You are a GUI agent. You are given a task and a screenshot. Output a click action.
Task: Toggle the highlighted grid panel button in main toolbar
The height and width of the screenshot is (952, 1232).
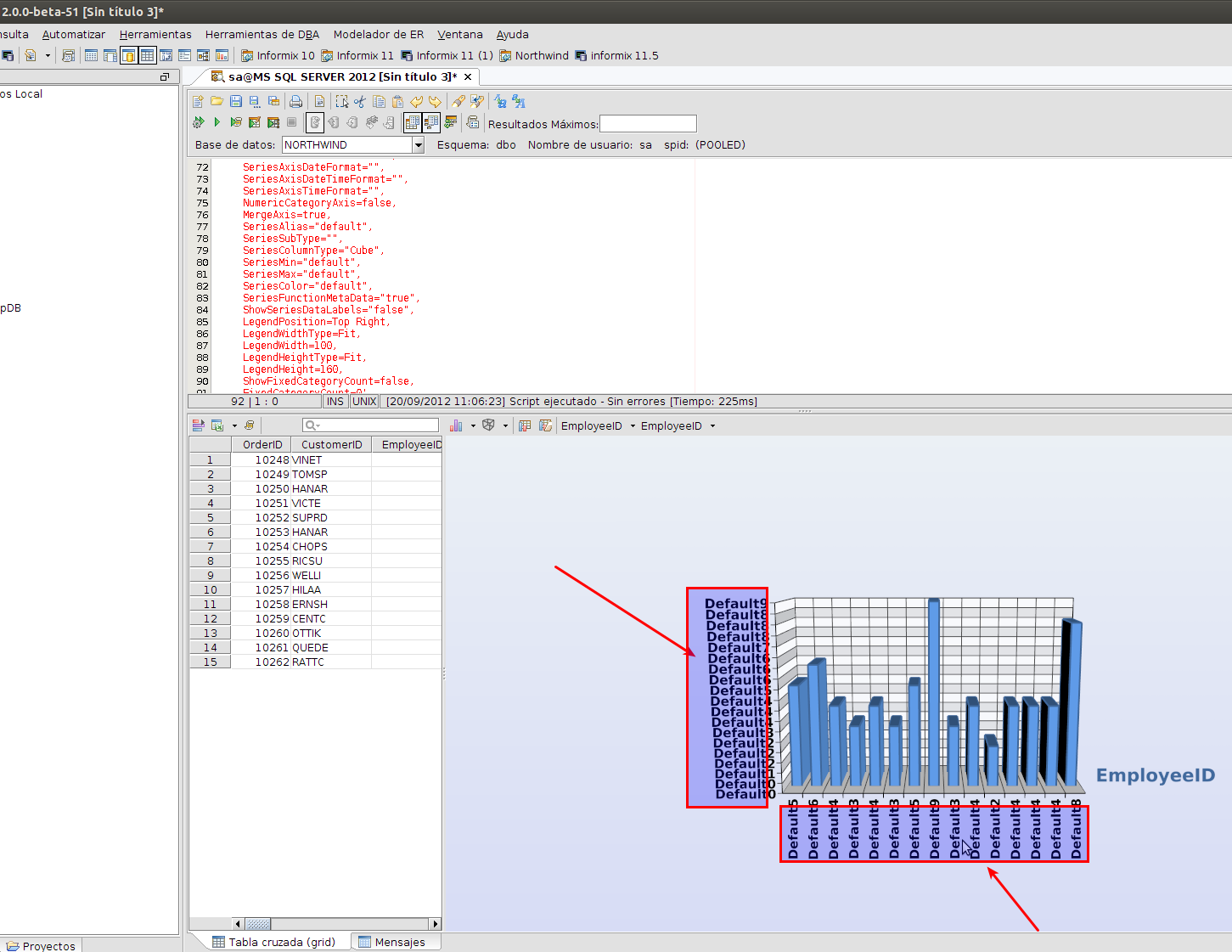[147, 56]
